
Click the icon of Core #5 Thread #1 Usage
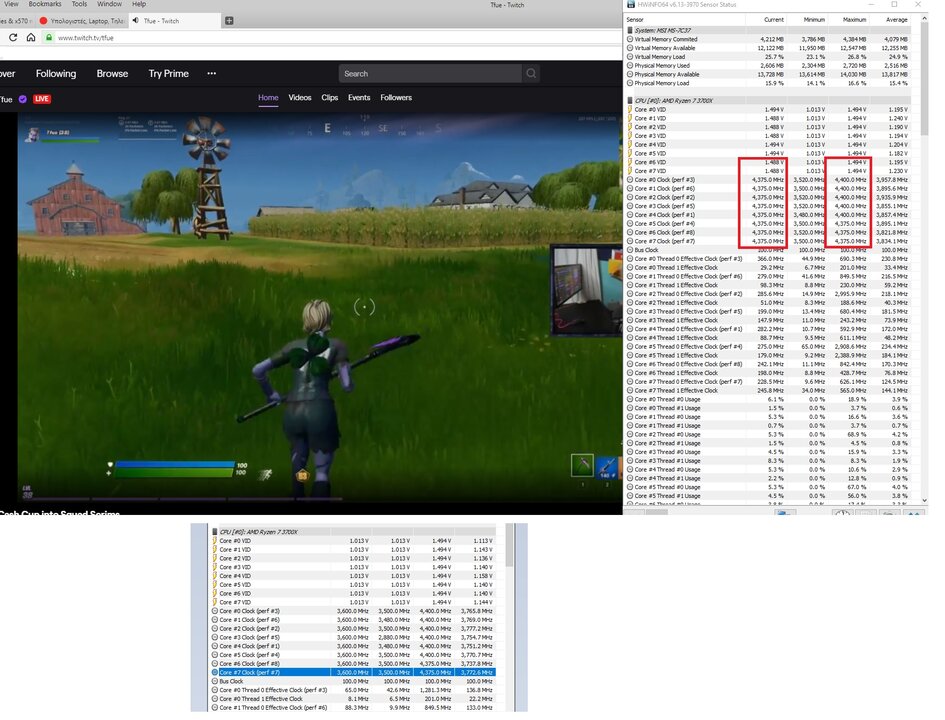630,496
